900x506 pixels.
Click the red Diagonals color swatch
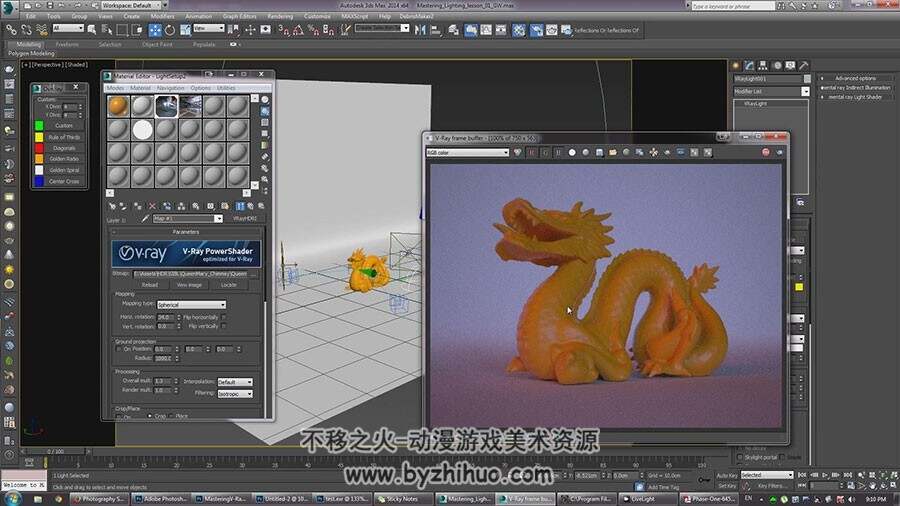39,148
